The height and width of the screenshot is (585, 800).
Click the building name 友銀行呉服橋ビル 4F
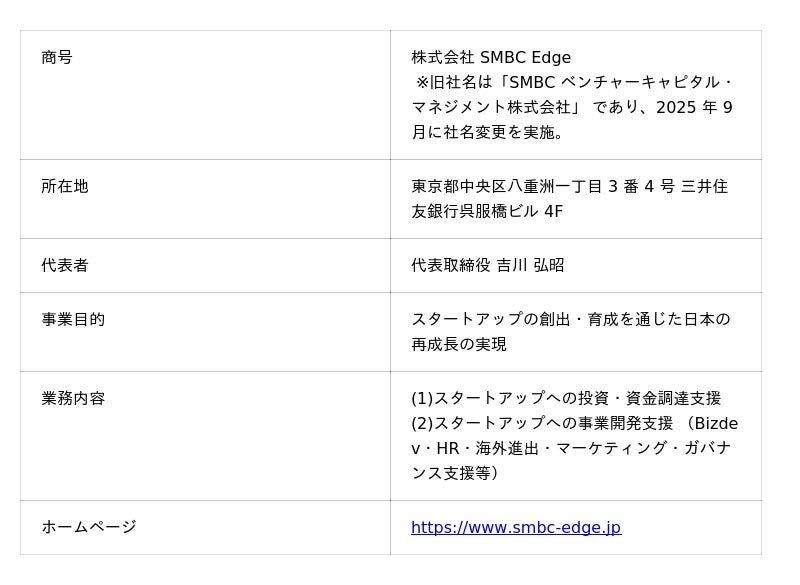pyautogui.click(x=487, y=212)
